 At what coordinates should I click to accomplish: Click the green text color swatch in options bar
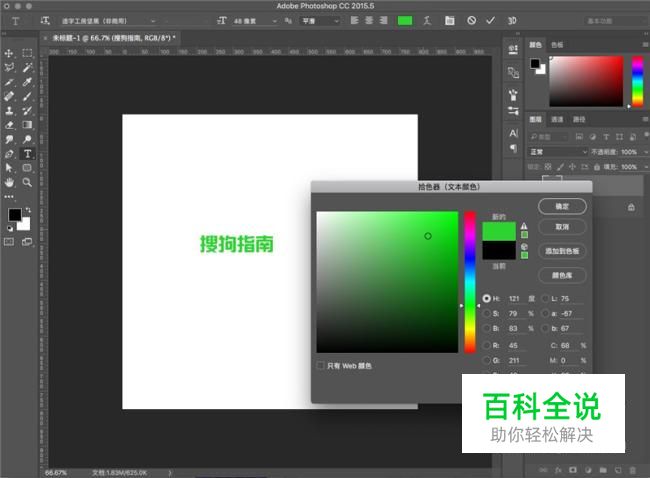point(405,20)
